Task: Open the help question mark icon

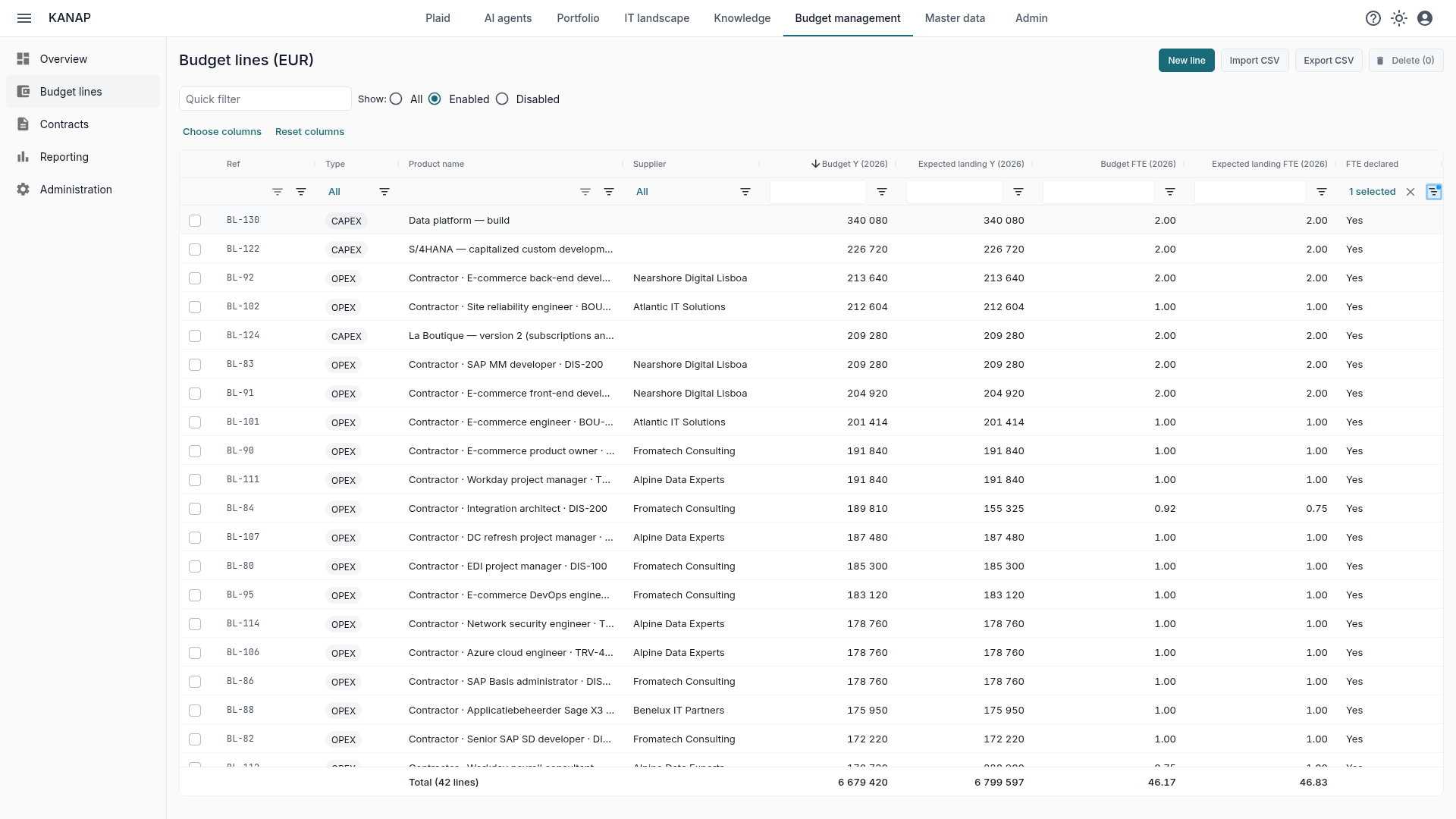Action: tap(1373, 18)
